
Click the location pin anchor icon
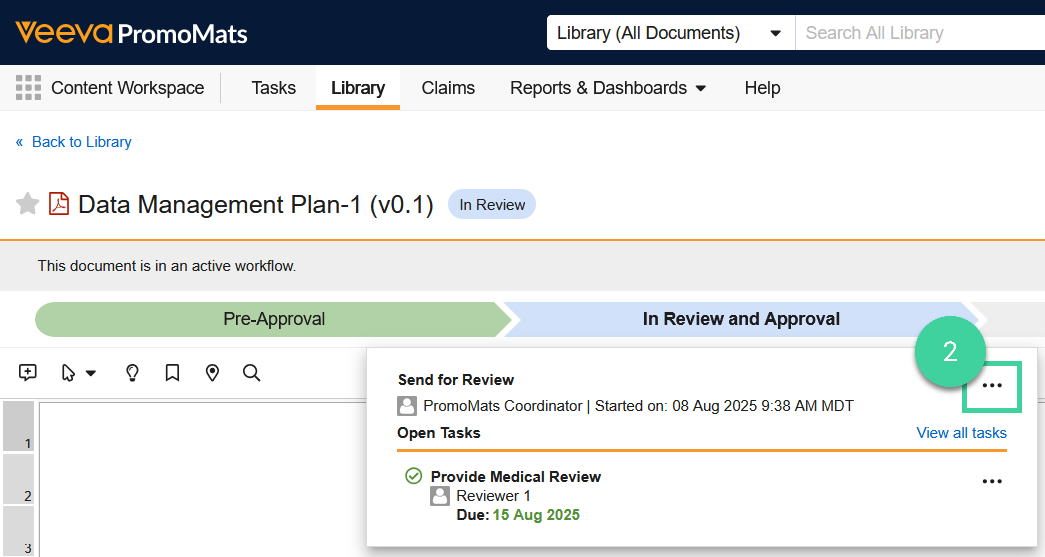(212, 373)
